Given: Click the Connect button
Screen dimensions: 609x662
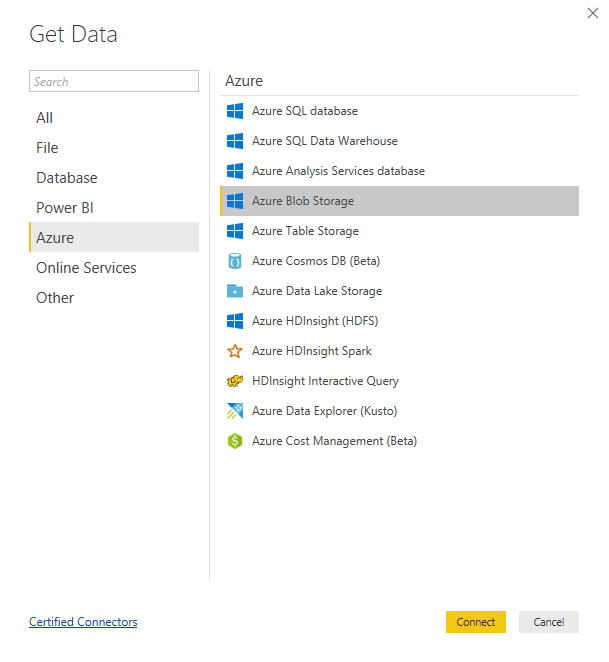Looking at the screenshot, I should (476, 622).
